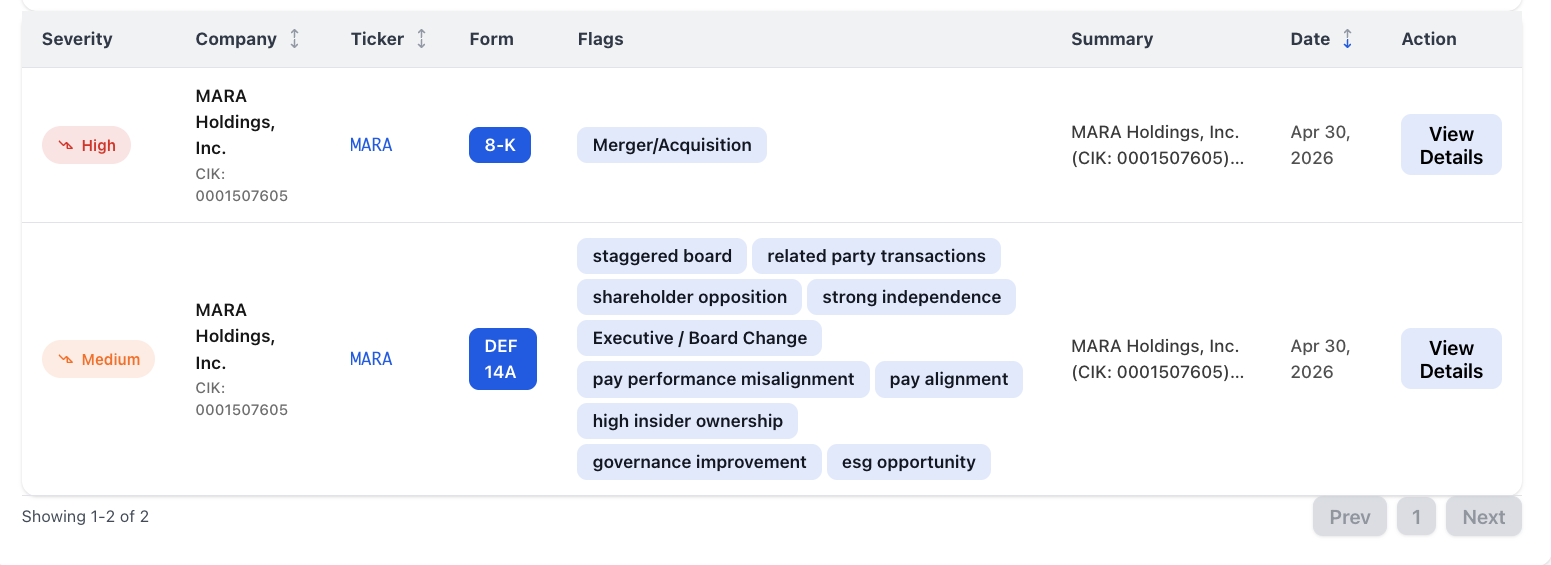Select the staggered board flag
Screen dimensions: 1551x565
662,256
